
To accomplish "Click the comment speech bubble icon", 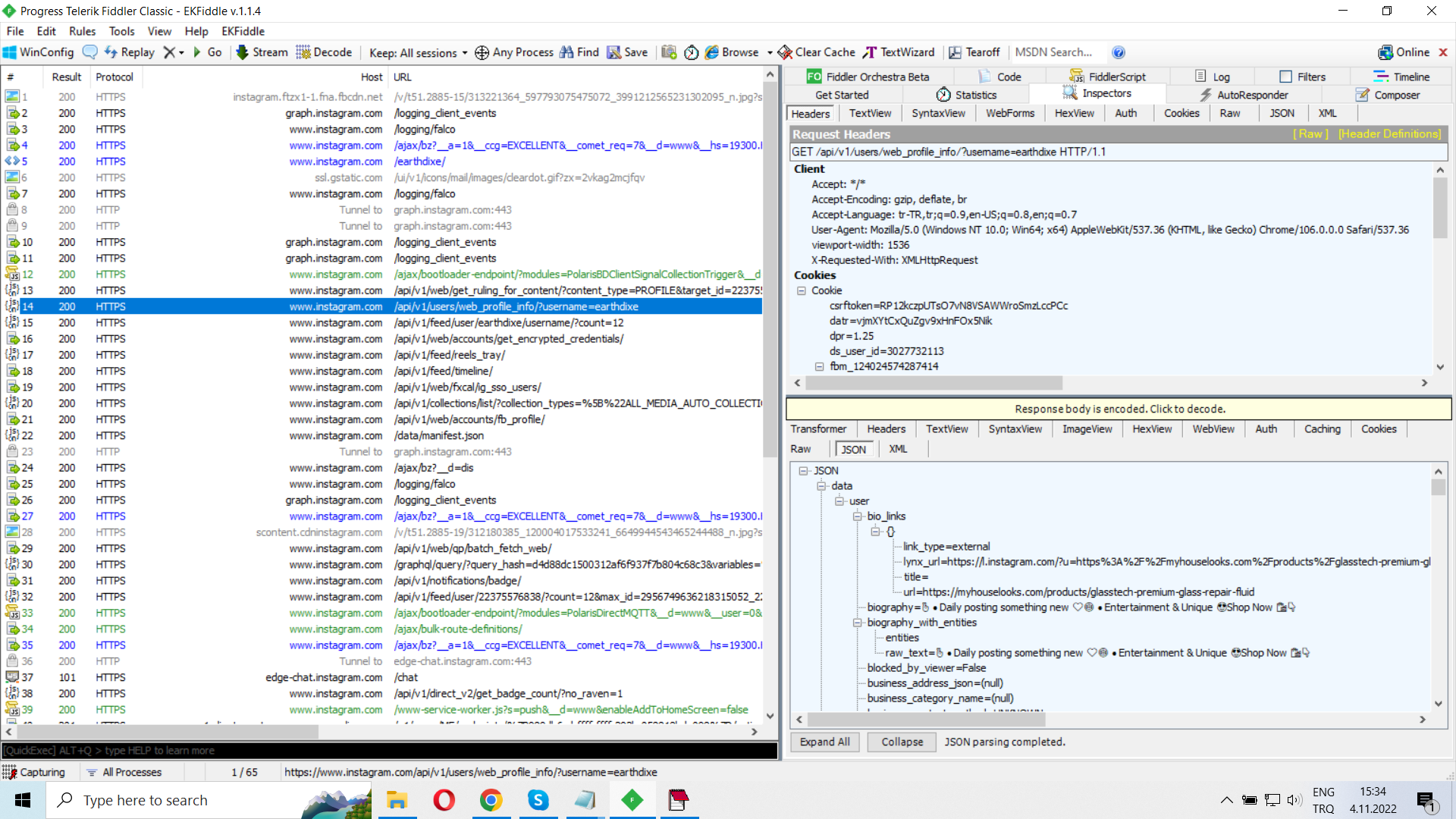I will tap(90, 52).
